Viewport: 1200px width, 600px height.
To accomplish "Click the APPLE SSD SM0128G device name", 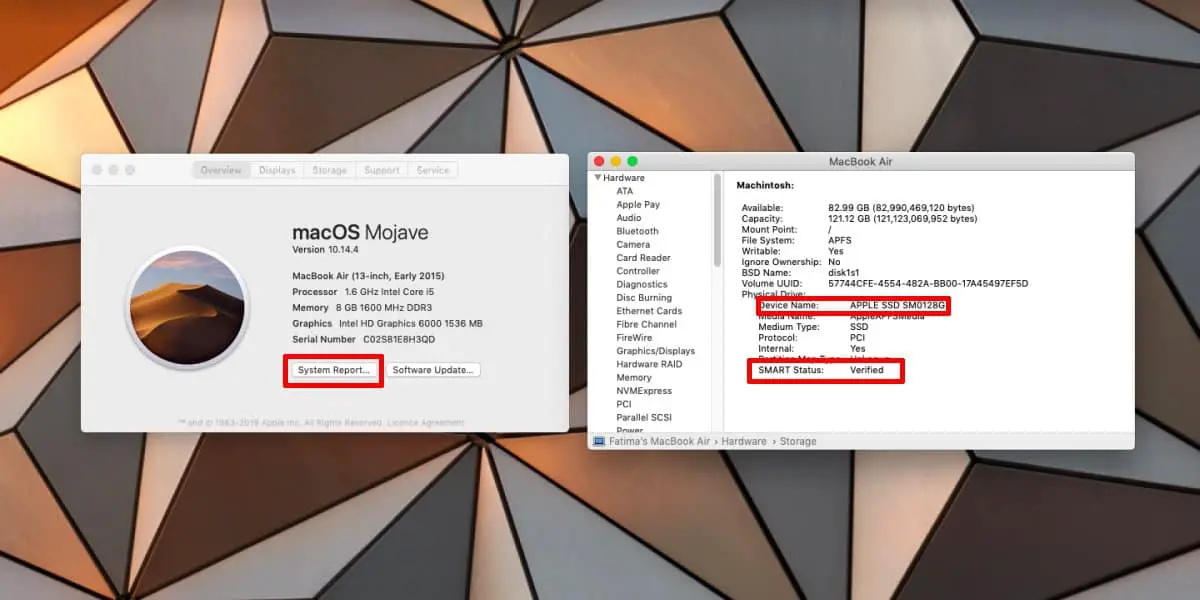I will 898,305.
